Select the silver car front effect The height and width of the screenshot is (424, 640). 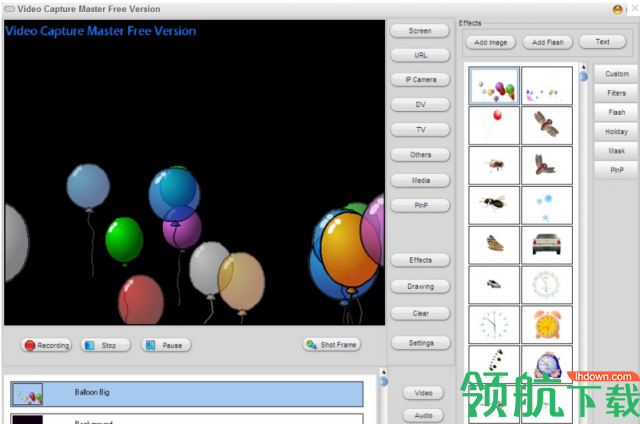pyautogui.click(x=547, y=245)
